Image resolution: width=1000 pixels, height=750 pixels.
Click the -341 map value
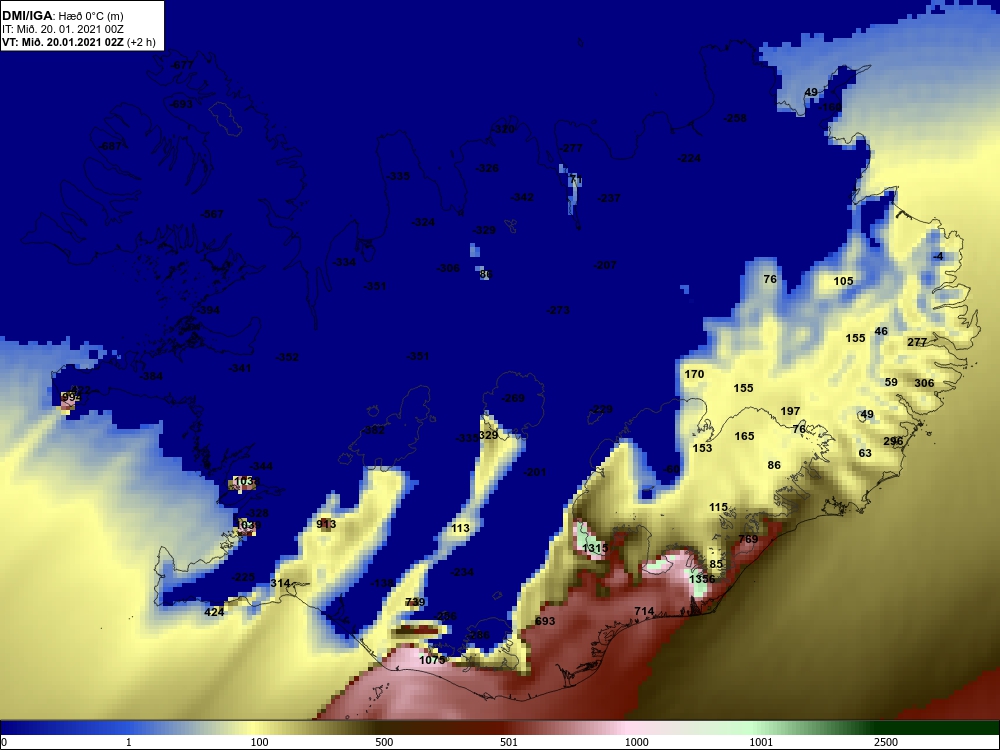[240, 368]
